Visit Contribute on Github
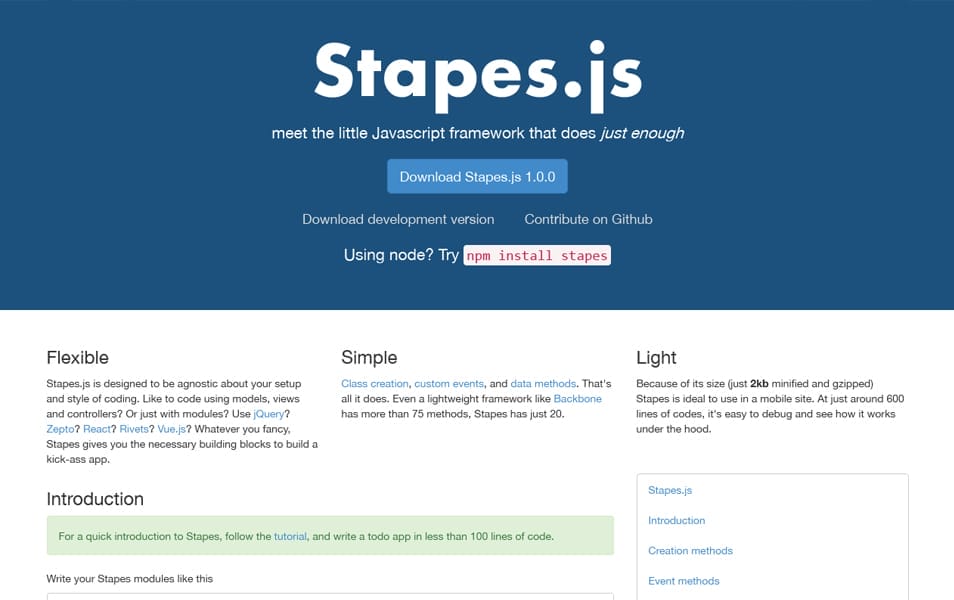The height and width of the screenshot is (600, 954). point(588,219)
